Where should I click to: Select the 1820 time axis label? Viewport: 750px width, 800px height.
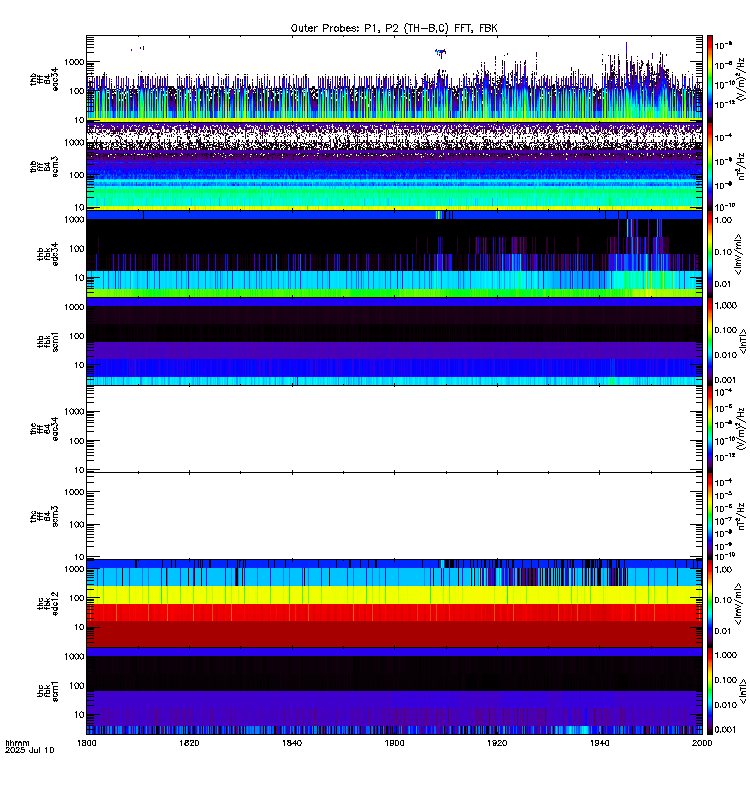(x=189, y=743)
